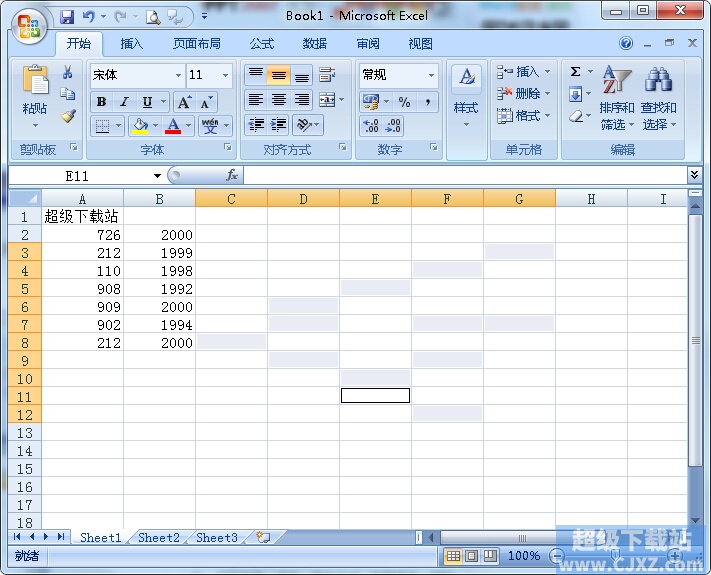The height and width of the screenshot is (575, 711).
Task: Open the 页面布局 ribbon tab
Action: click(x=197, y=44)
